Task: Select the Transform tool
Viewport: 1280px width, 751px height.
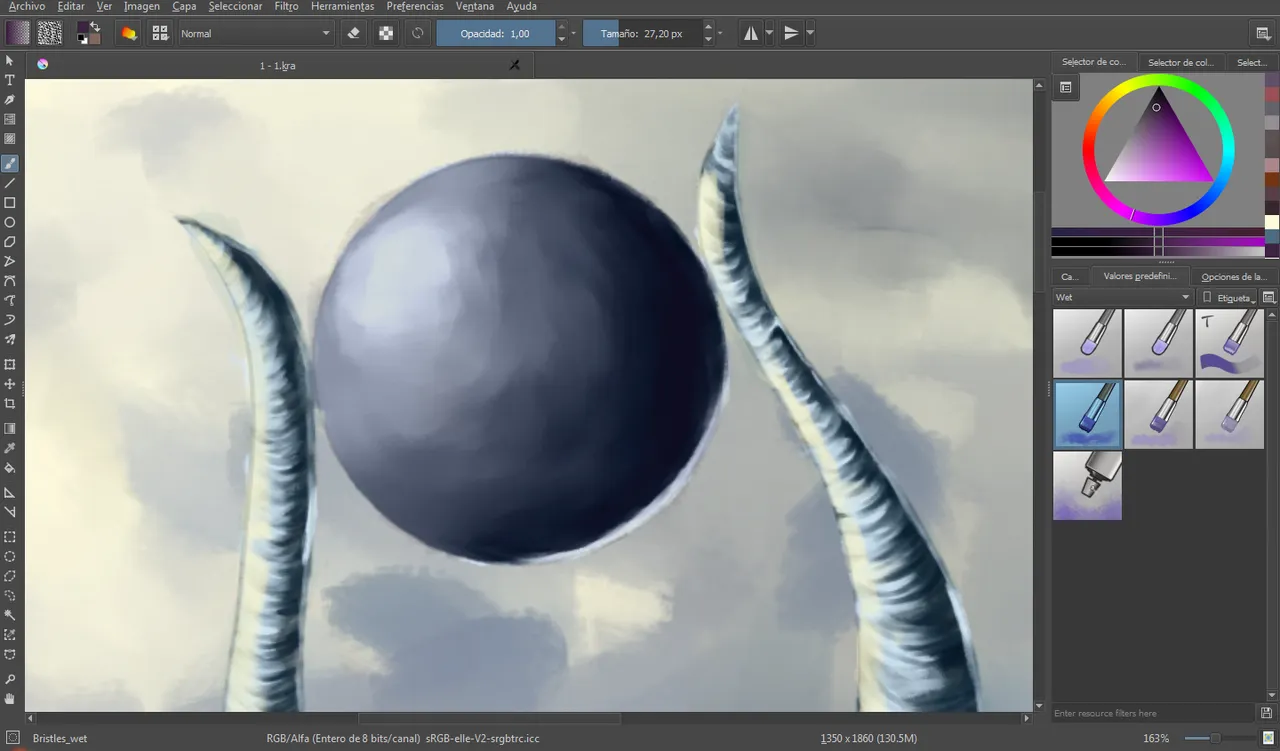Action: (x=10, y=365)
